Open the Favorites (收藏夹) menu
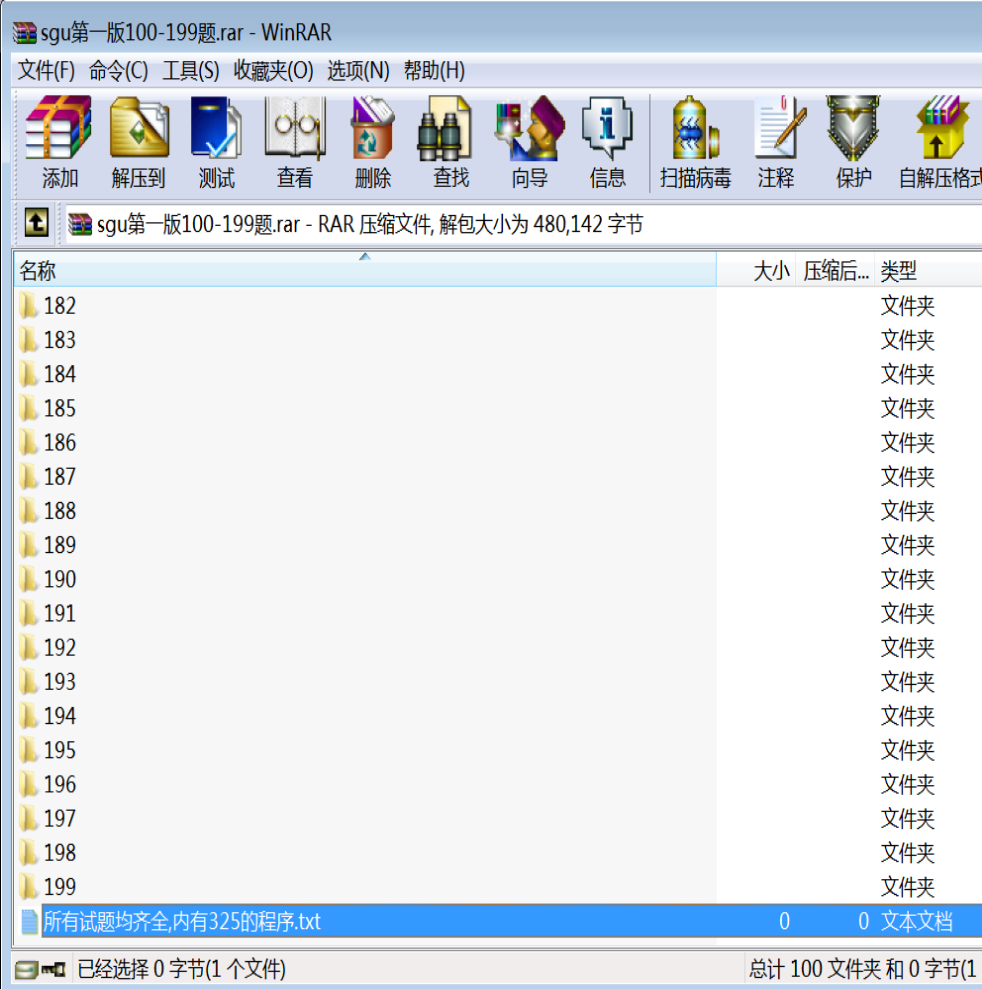Screen dimensions: 982x989 (x=273, y=70)
